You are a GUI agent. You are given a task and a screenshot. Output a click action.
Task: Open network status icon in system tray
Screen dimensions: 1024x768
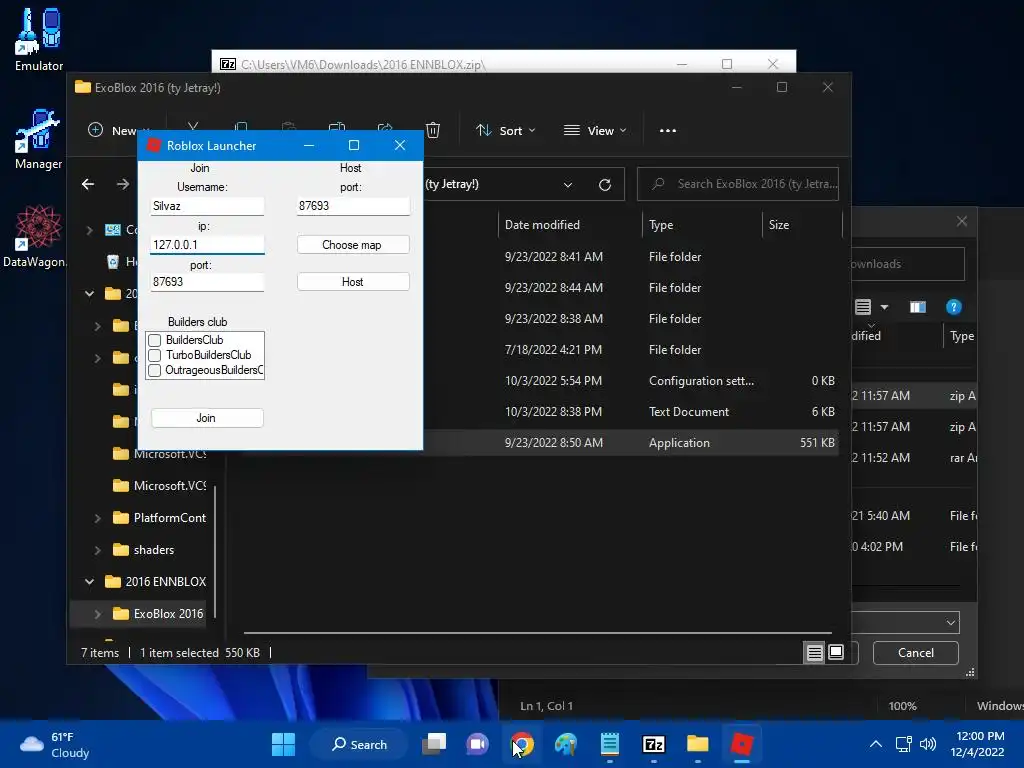(x=904, y=744)
